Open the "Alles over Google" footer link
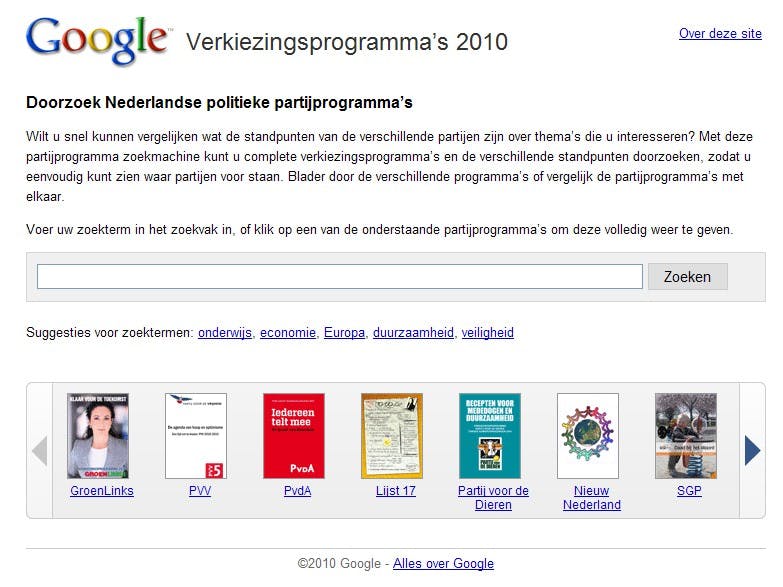The image size is (783, 587). [443, 564]
